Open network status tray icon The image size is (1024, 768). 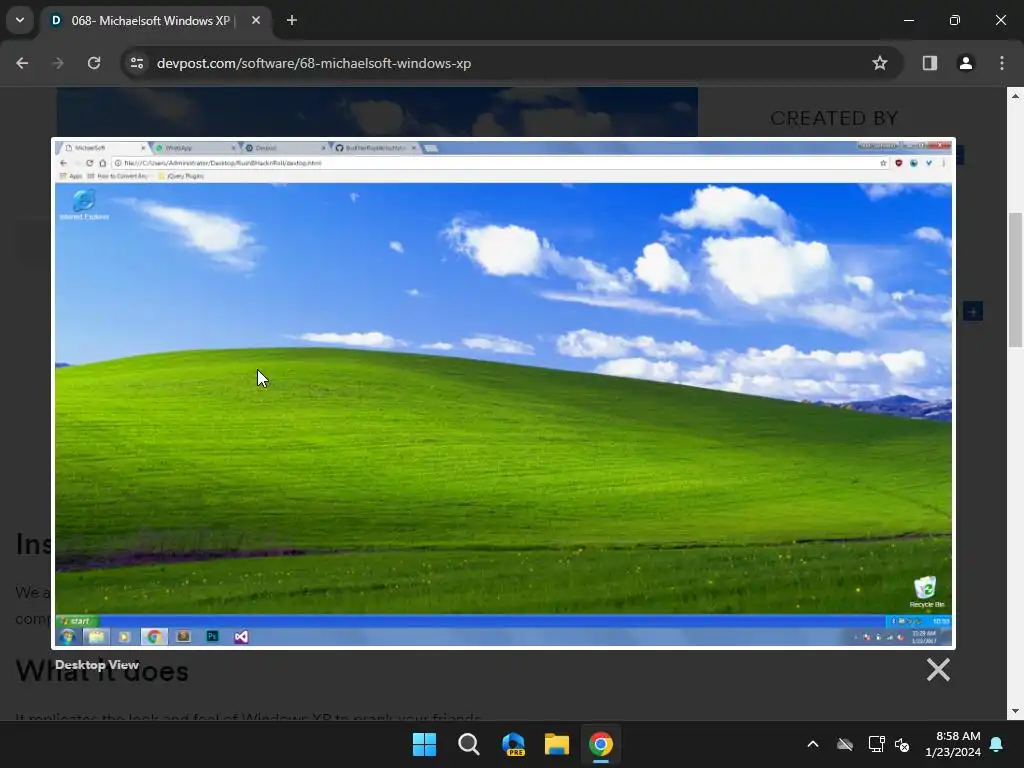pyautogui.click(x=876, y=744)
